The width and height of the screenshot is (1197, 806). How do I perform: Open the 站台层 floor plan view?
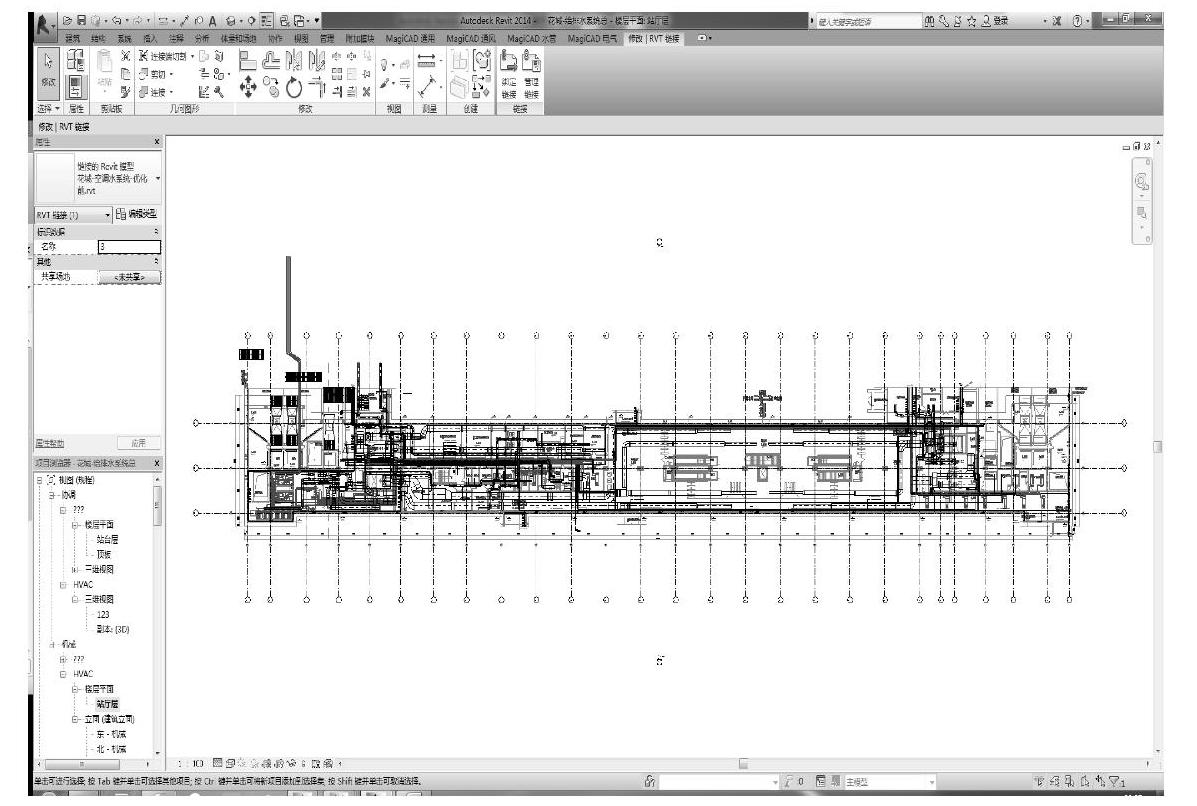tap(108, 539)
